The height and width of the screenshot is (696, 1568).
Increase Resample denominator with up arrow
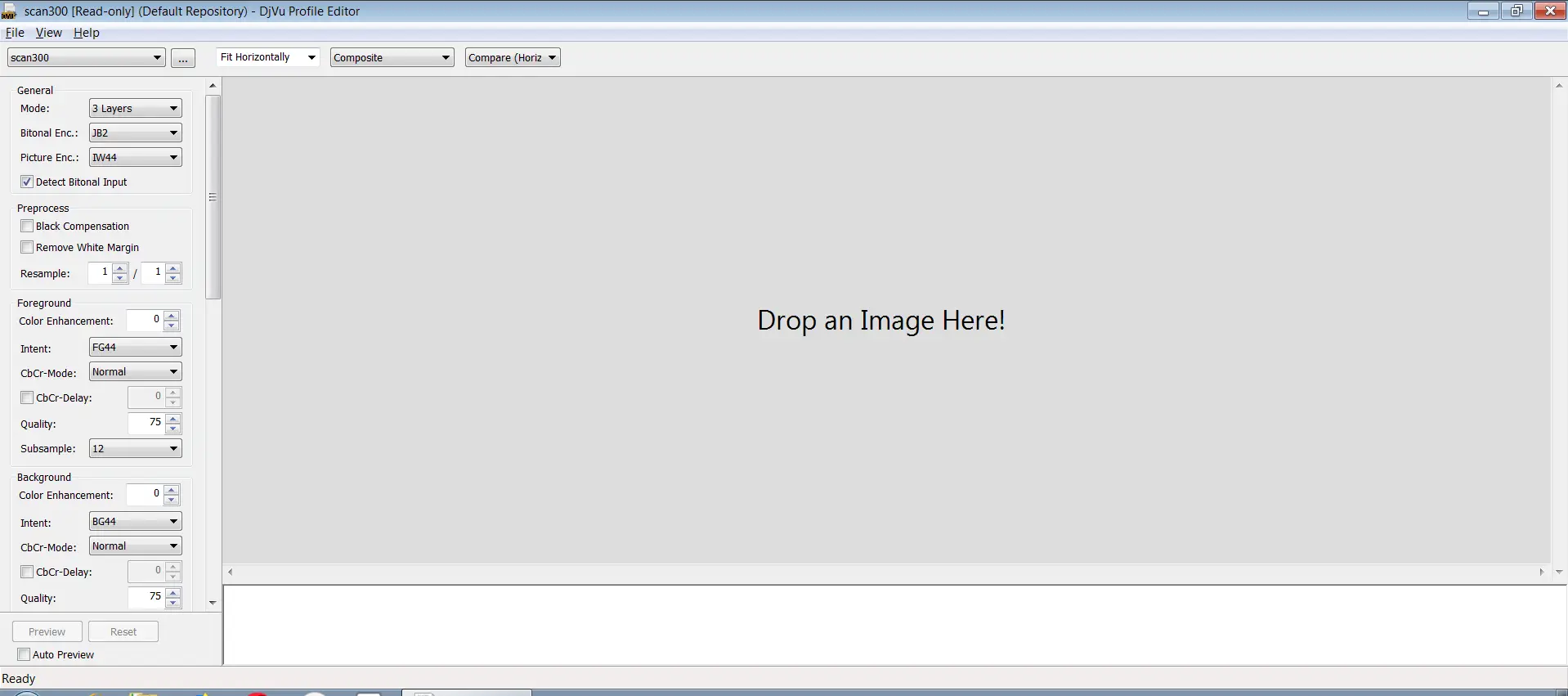(x=173, y=267)
